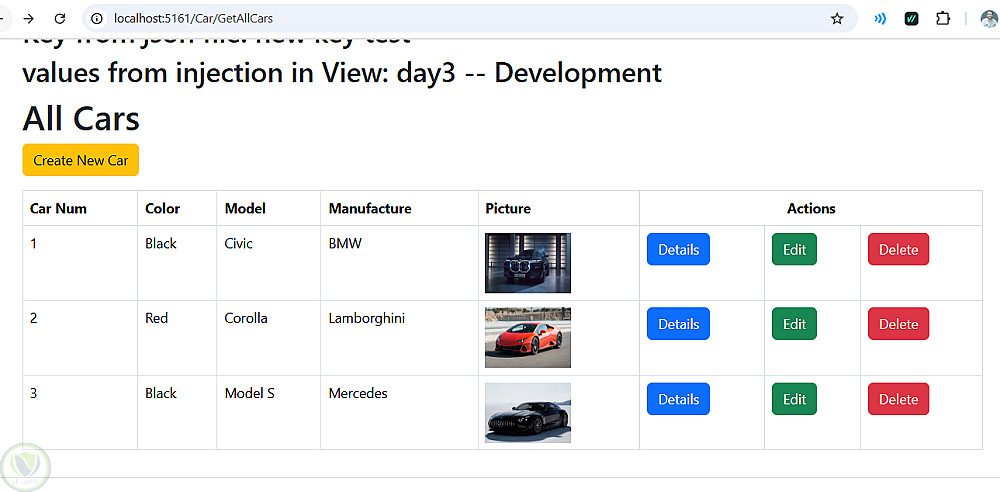Edit the Black Civic car entry
1000x492 pixels.
tap(794, 249)
